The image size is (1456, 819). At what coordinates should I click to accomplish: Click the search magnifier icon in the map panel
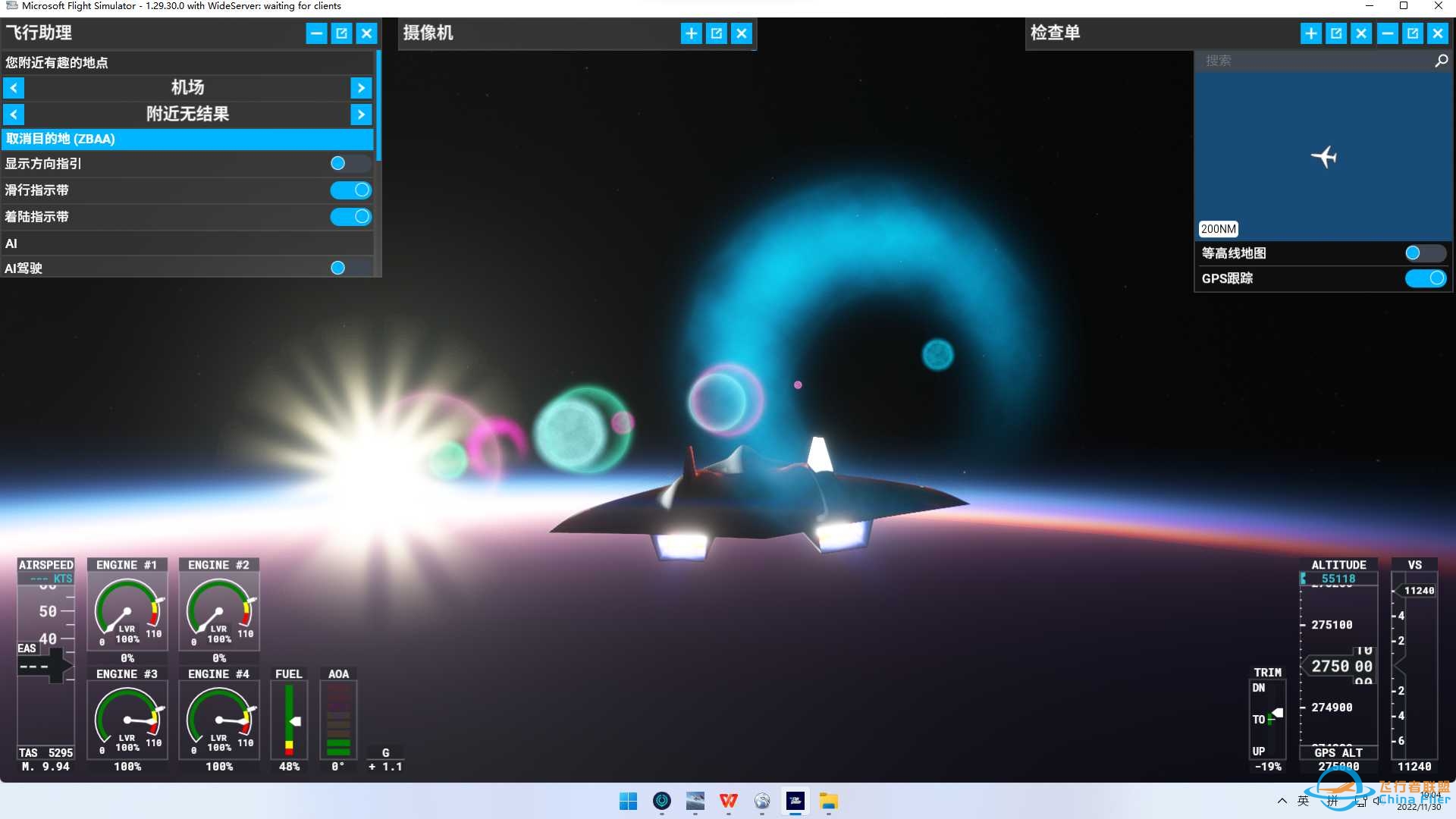[x=1441, y=61]
